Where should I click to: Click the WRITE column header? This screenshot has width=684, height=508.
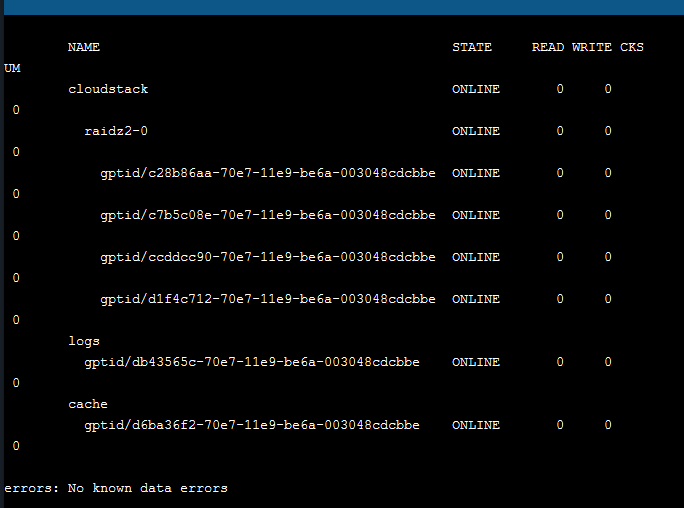592,47
